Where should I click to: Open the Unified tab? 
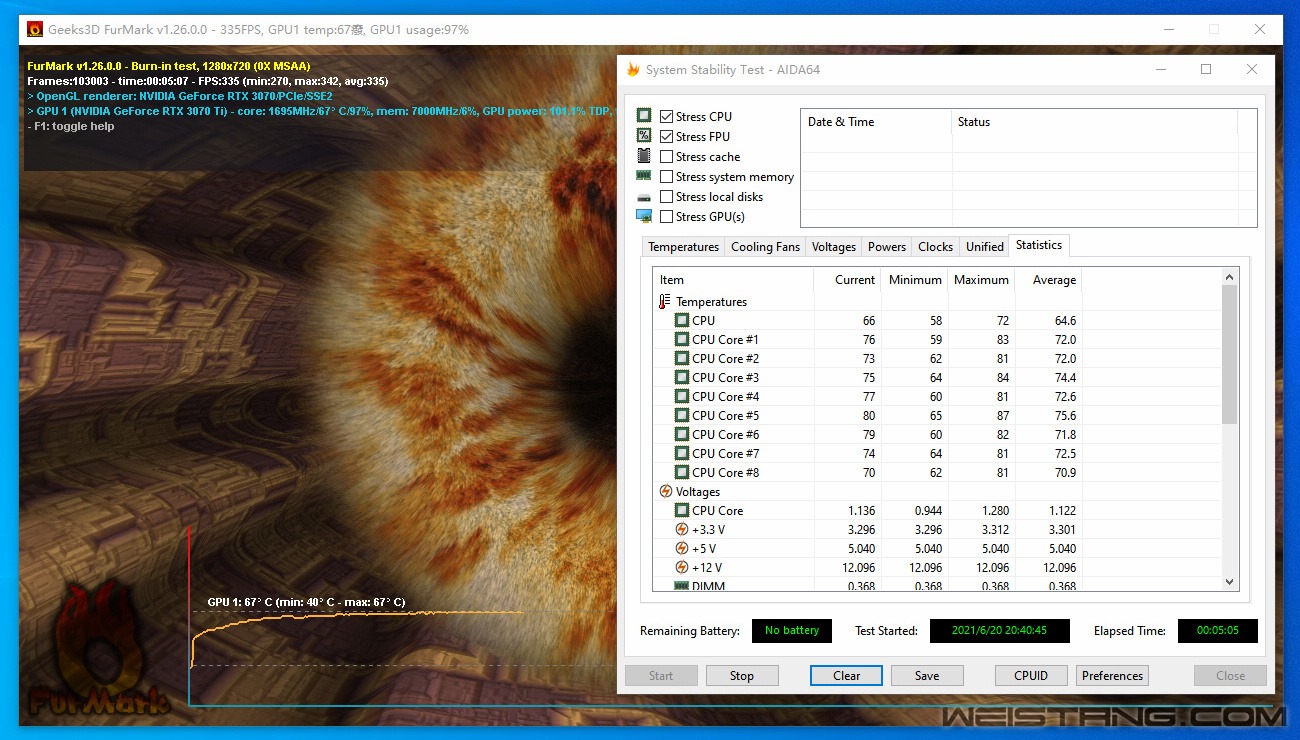click(x=984, y=247)
